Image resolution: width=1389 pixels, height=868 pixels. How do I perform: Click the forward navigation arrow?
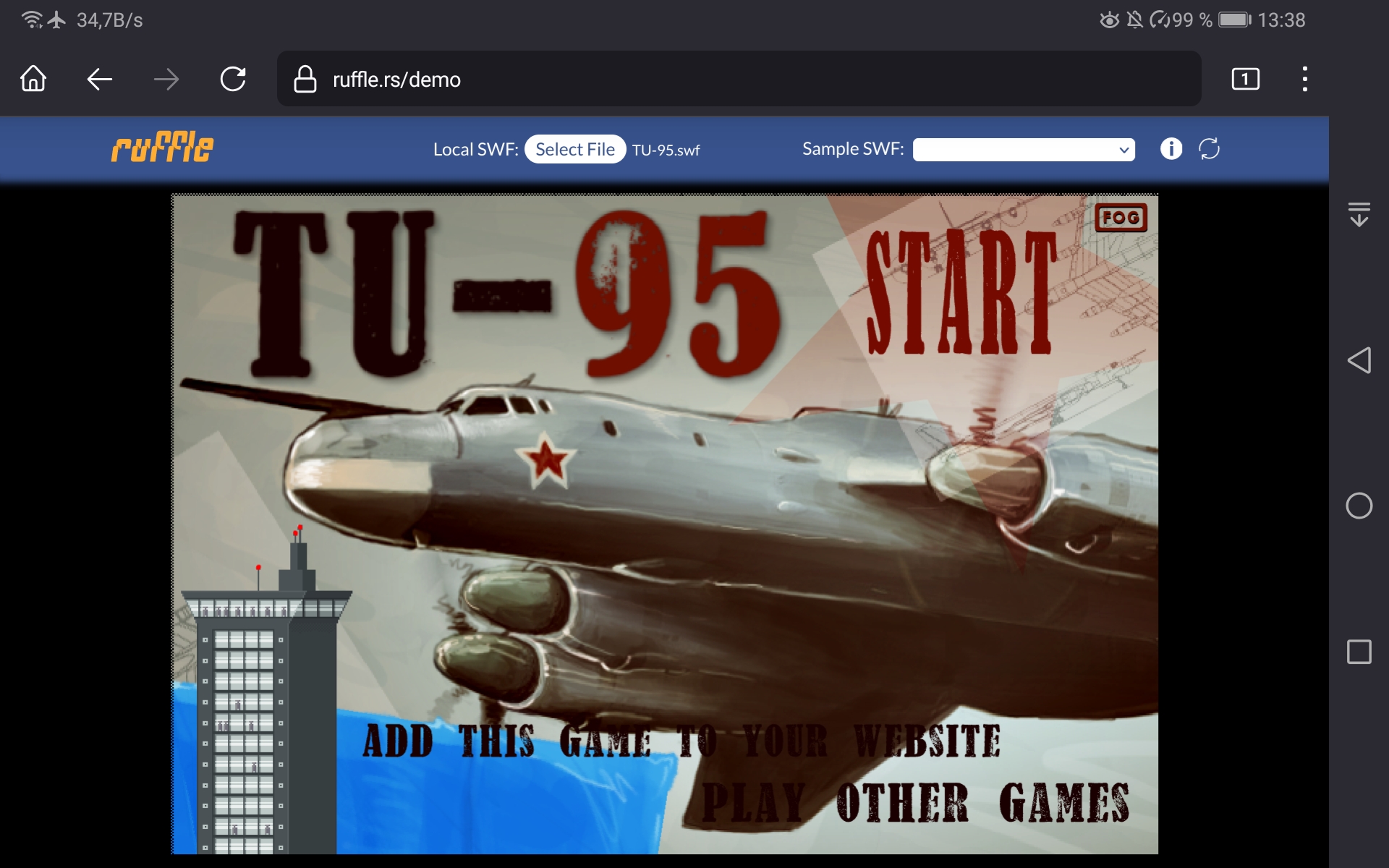click(166, 80)
